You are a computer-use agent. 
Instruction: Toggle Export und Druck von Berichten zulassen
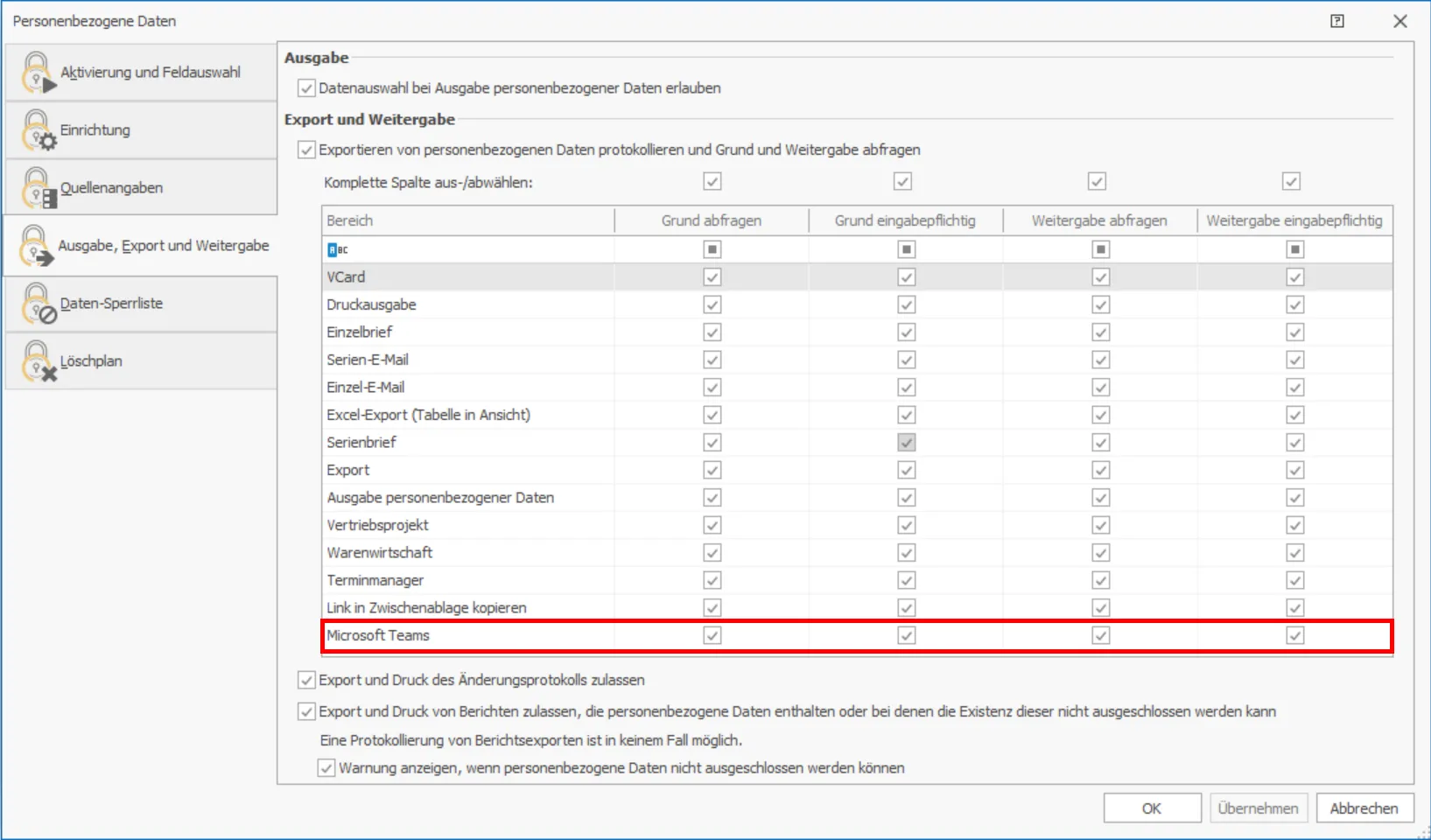point(306,711)
